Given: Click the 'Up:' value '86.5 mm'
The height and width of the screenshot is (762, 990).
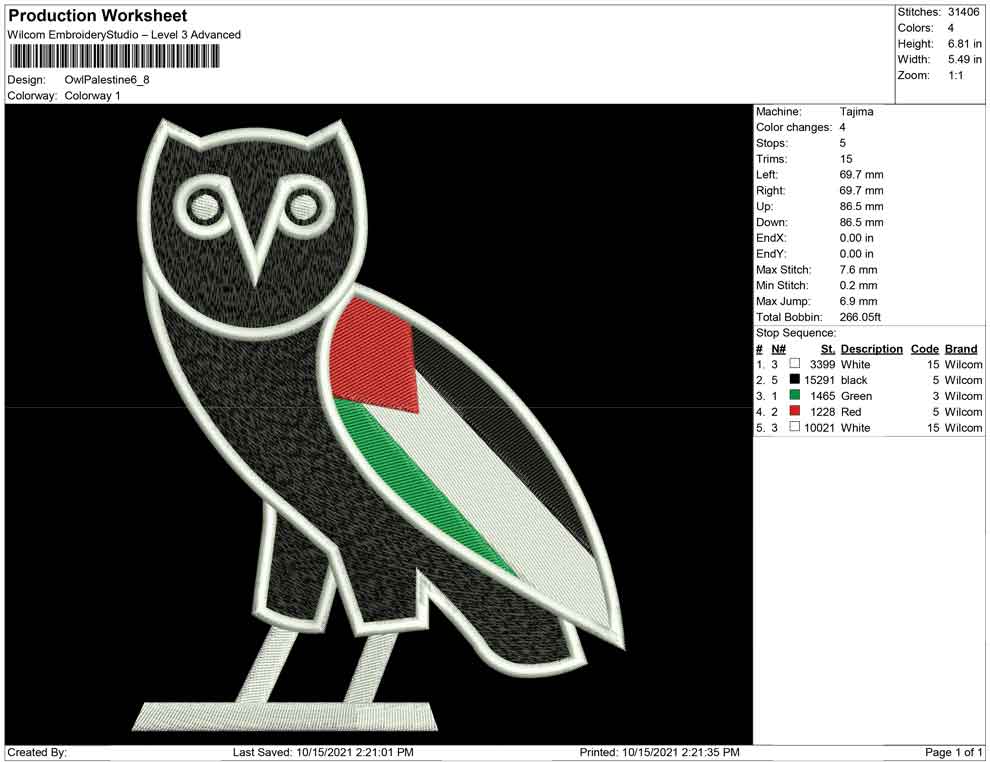Looking at the screenshot, I should pos(861,206).
